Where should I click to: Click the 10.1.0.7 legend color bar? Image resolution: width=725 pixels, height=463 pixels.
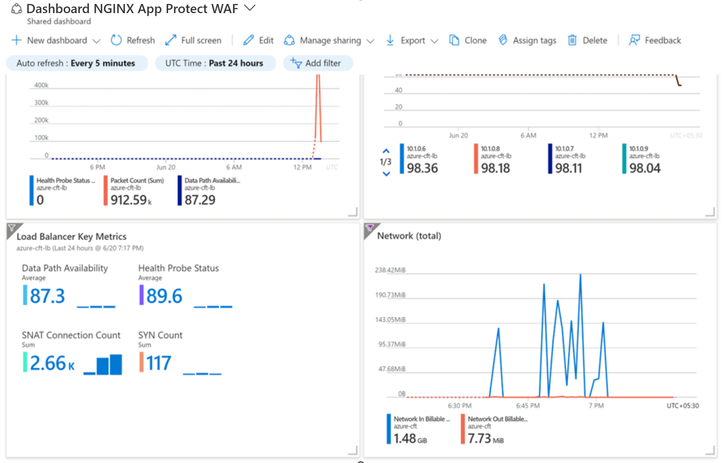click(550, 159)
